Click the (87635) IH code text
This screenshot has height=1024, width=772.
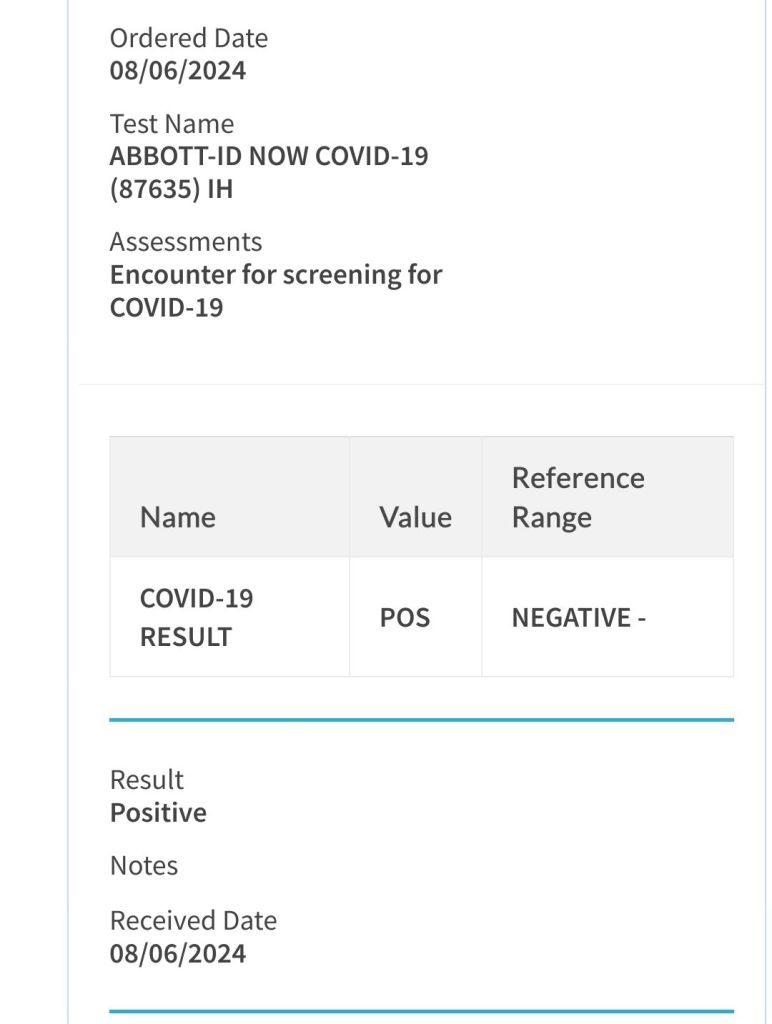[170, 189]
